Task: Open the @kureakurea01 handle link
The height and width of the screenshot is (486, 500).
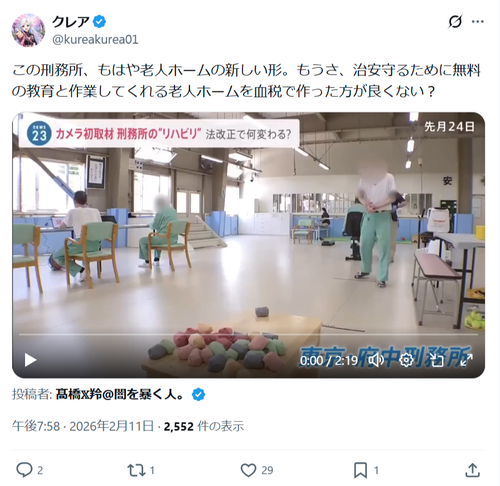Action: [x=95, y=40]
